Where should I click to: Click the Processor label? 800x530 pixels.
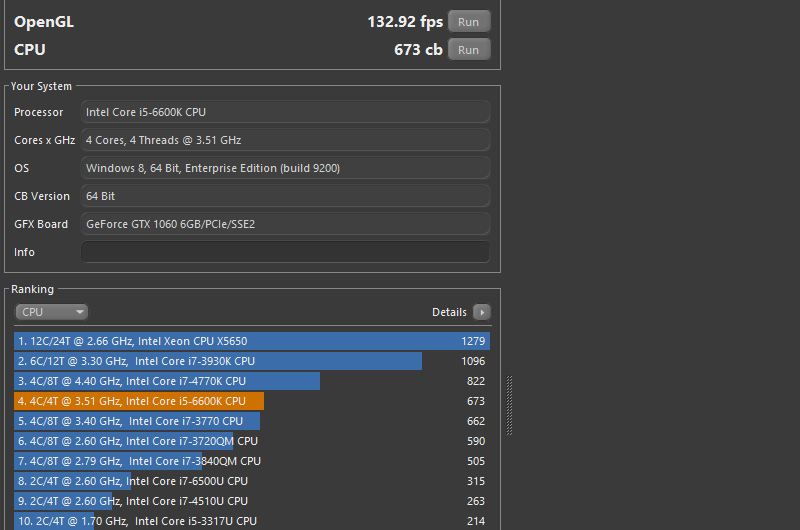coord(39,112)
